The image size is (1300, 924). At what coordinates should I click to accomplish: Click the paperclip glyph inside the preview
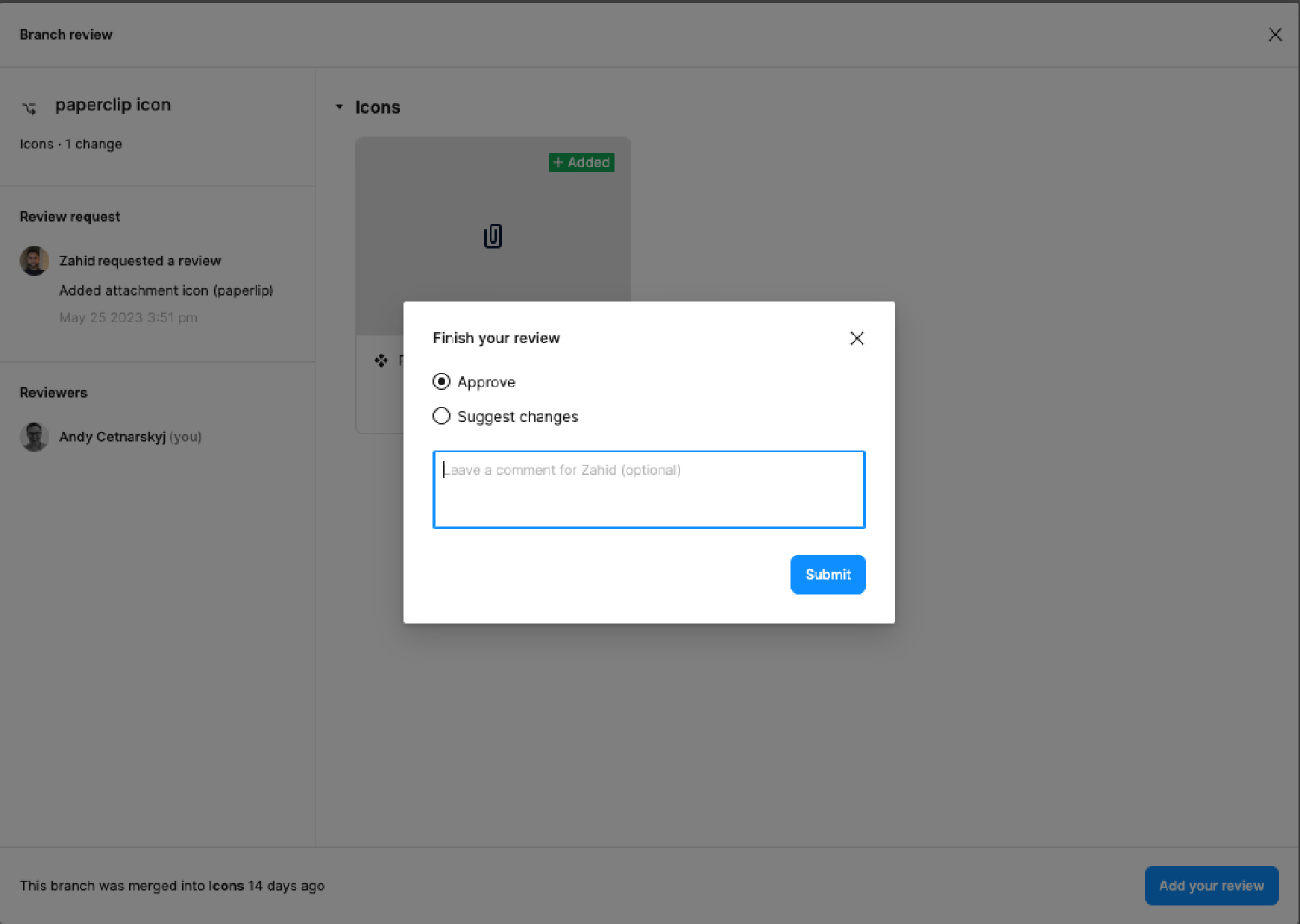[492, 235]
